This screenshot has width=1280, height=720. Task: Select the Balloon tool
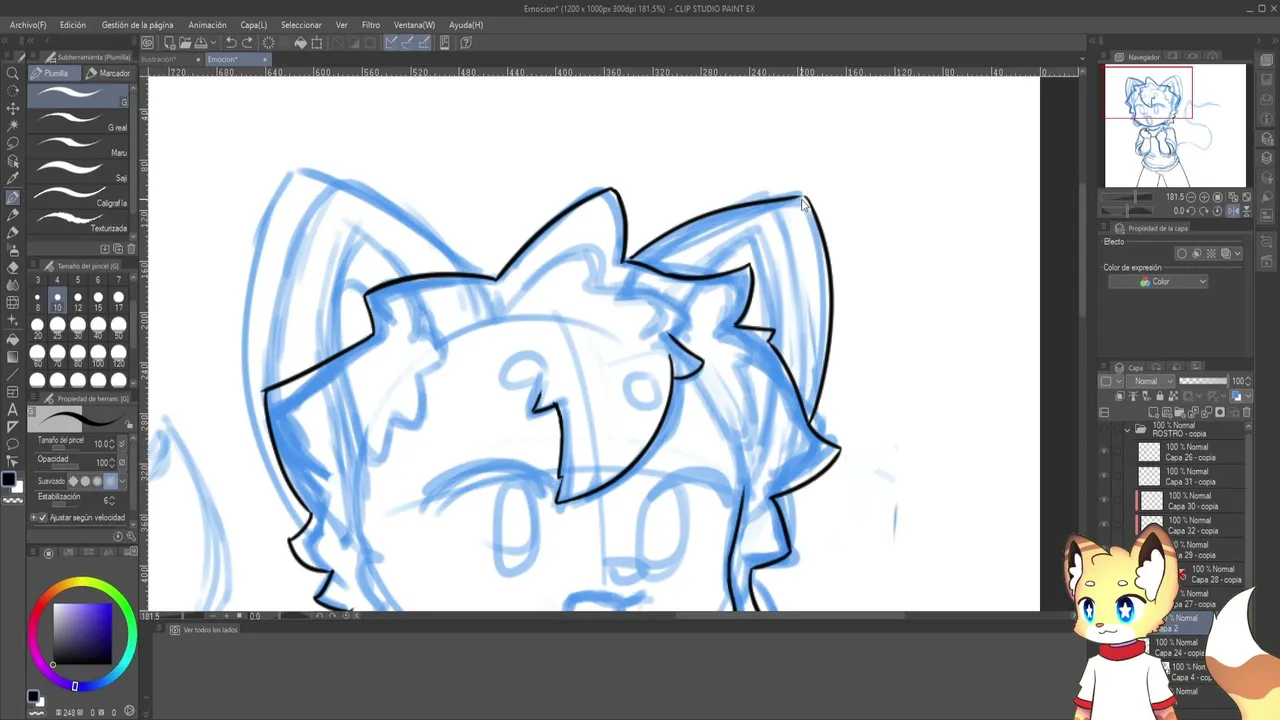point(13,444)
